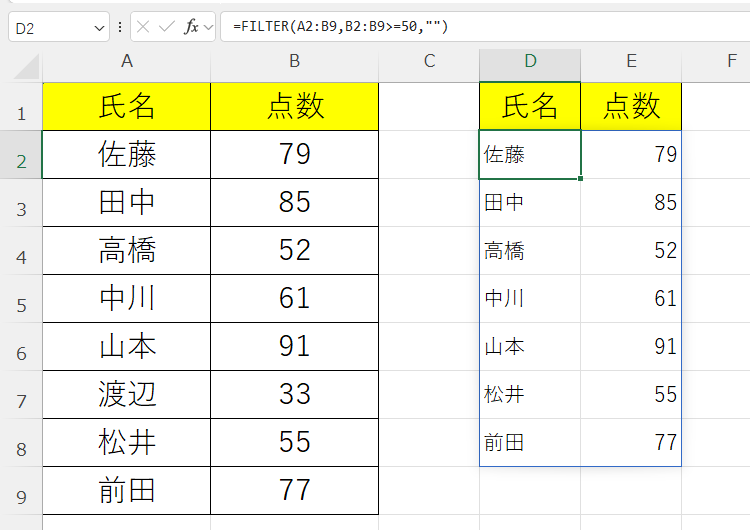Select row 8 header

pyautogui.click(x=21, y=443)
